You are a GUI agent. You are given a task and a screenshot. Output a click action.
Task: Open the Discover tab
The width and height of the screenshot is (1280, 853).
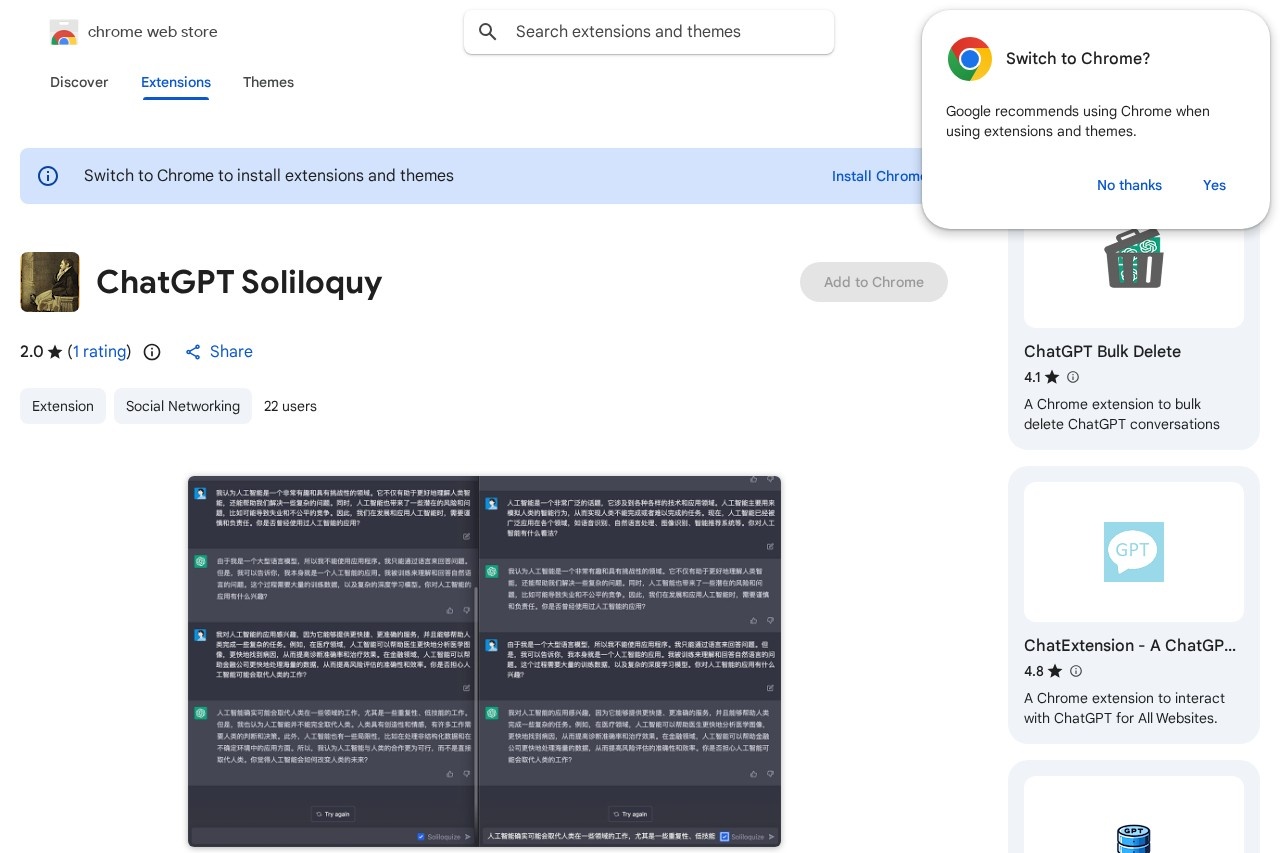(79, 83)
